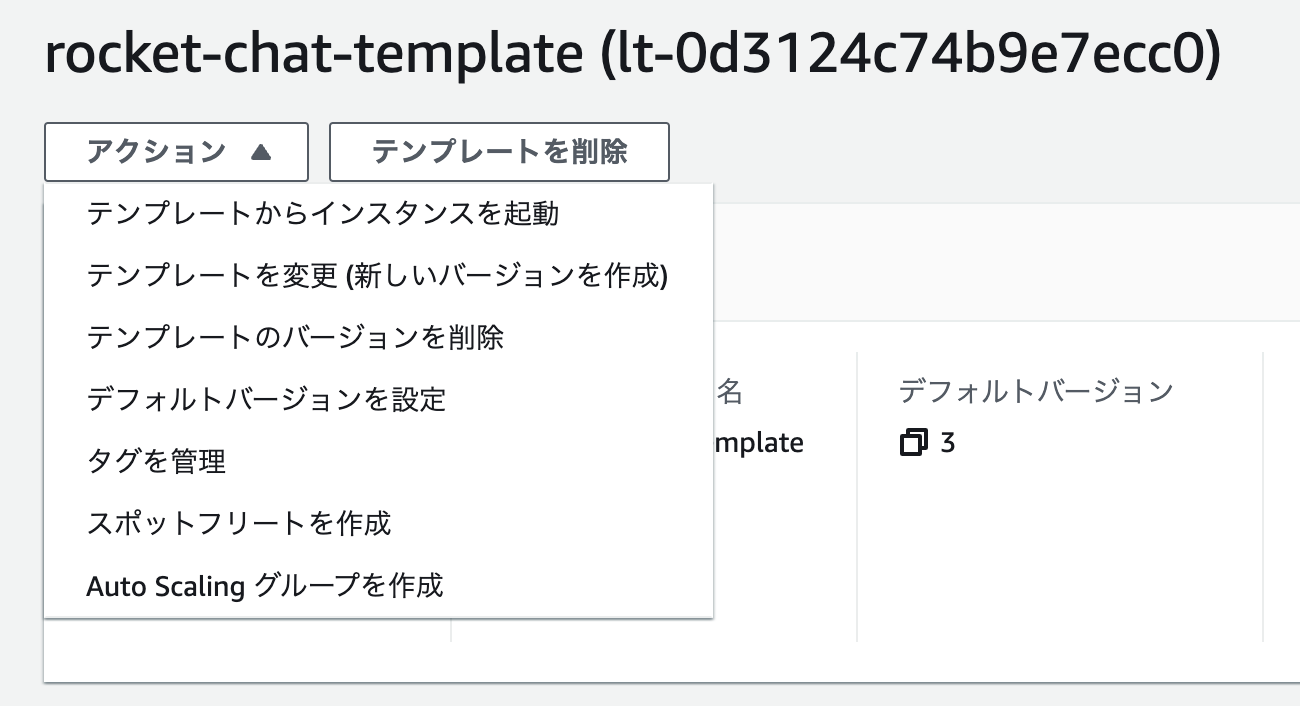
Task: Select テンプレートのバージョンを削除 option
Action: pos(378,338)
